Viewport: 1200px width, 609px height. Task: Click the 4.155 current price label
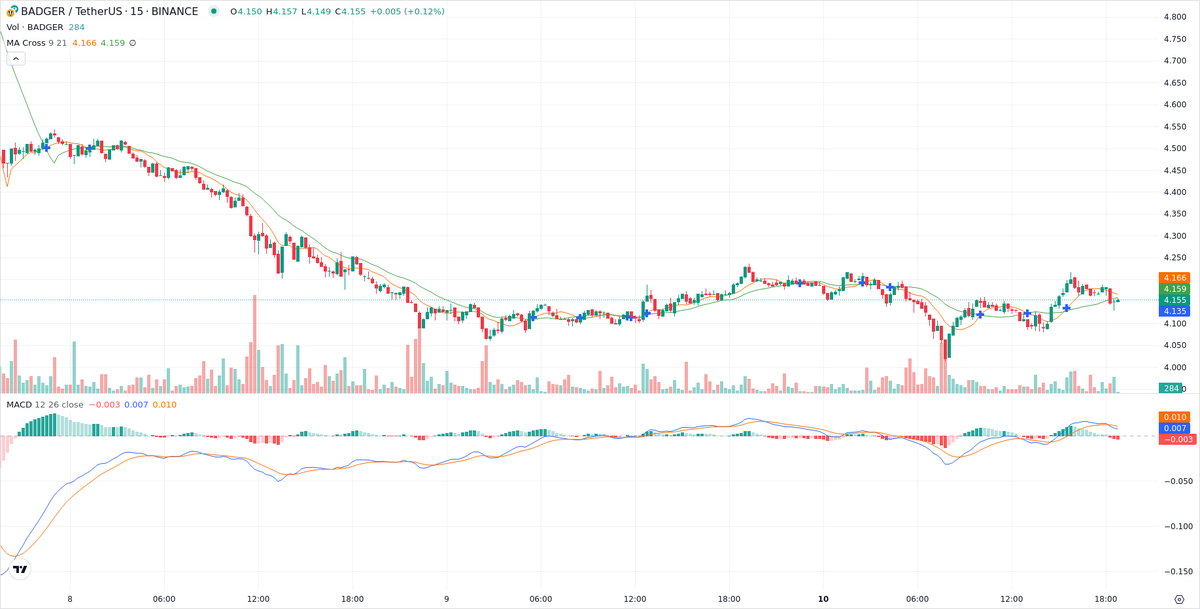(1174, 300)
